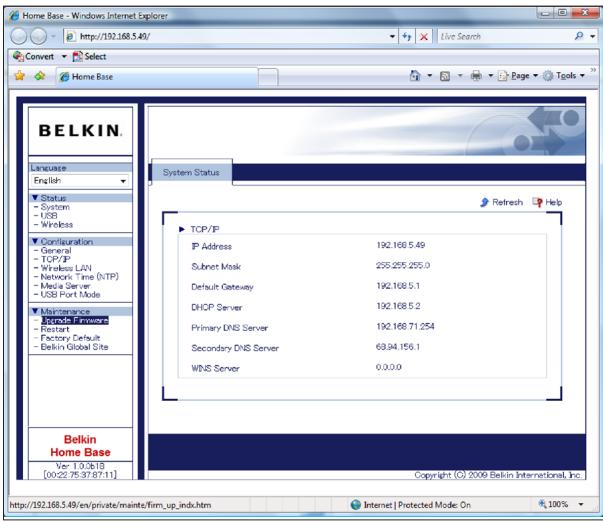Click the Subnet Mask value 255.255.255.0
603x521 pixels.
point(403,265)
